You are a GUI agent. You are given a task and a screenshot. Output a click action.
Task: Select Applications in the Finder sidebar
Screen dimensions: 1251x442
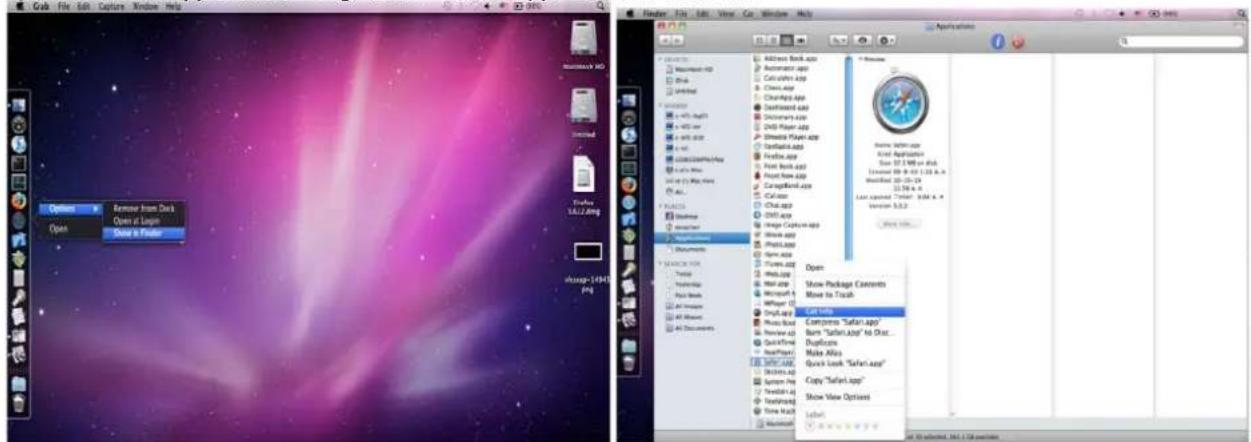[700, 238]
